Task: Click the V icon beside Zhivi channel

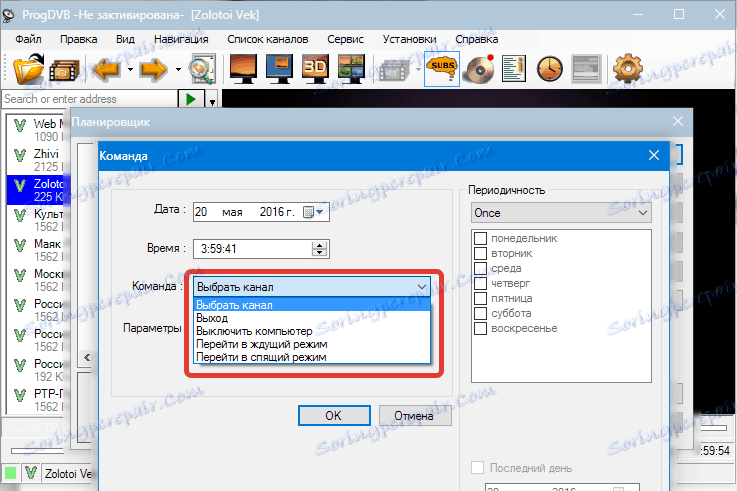Action: pyautogui.click(x=20, y=155)
